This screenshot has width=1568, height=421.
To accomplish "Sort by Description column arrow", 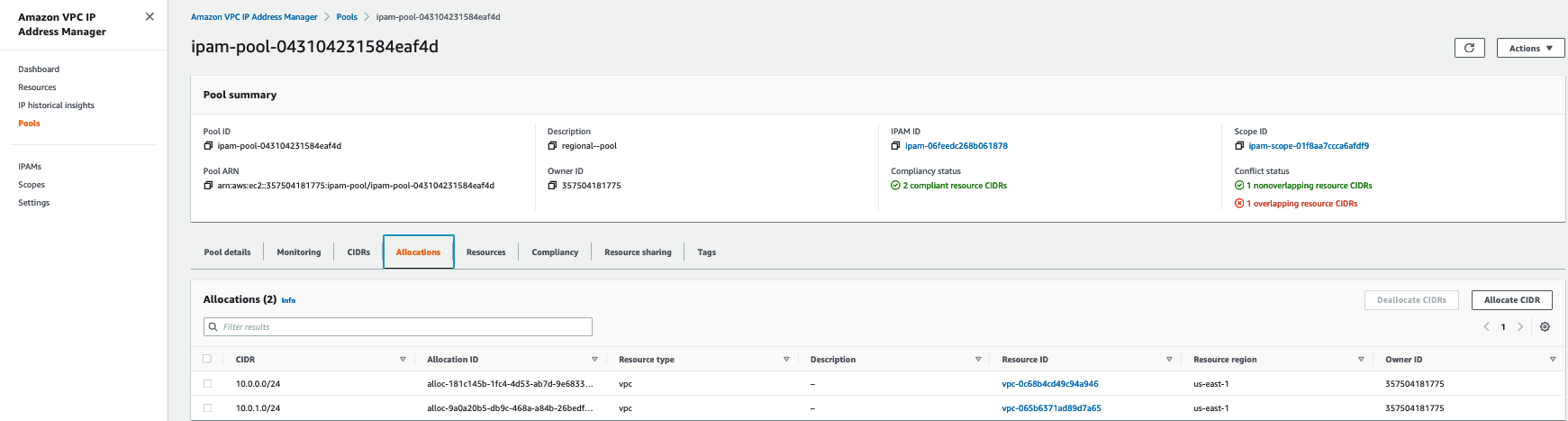I will pyautogui.click(x=978, y=360).
